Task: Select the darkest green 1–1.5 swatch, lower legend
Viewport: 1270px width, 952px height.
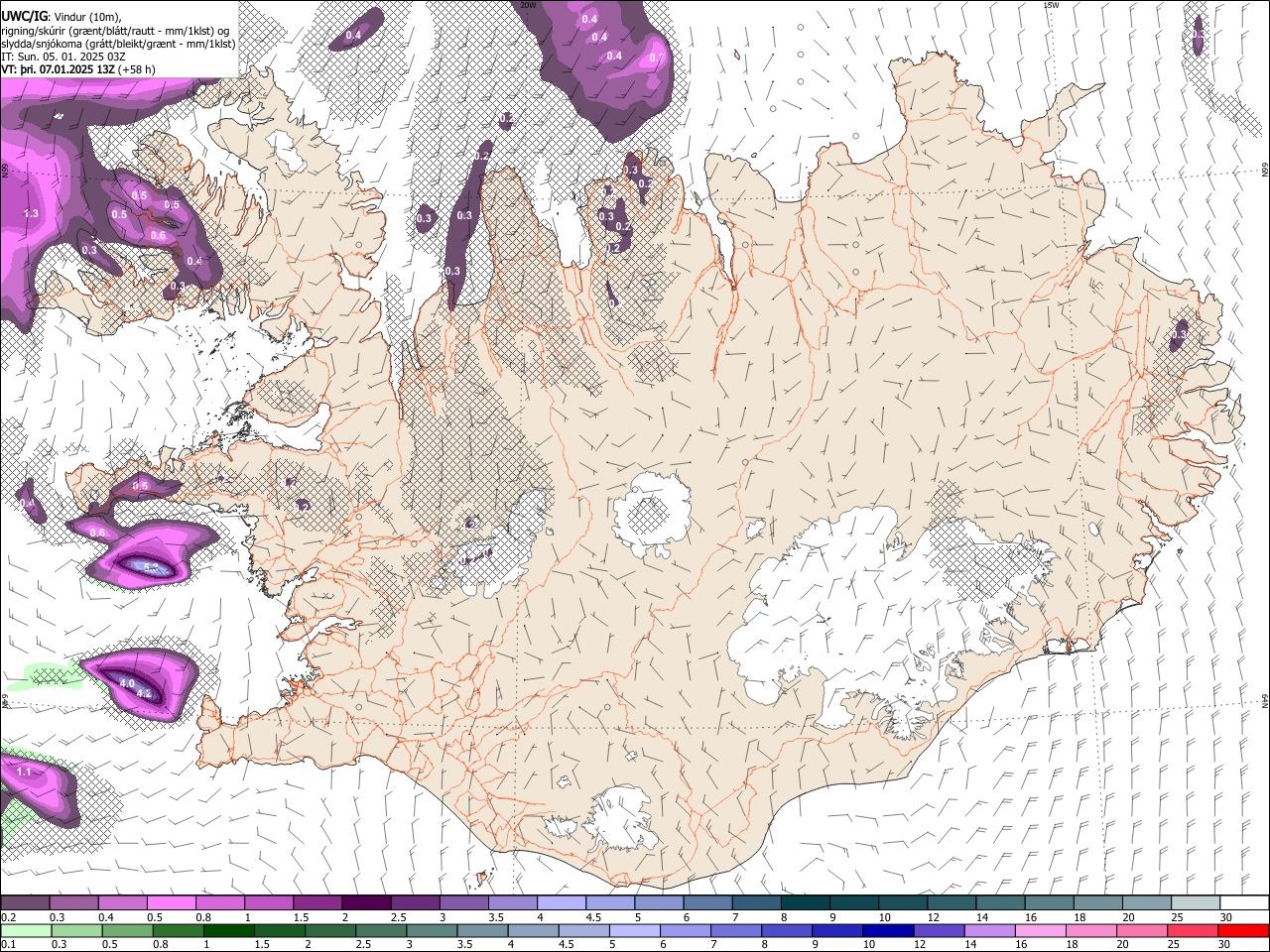Action: (228, 931)
